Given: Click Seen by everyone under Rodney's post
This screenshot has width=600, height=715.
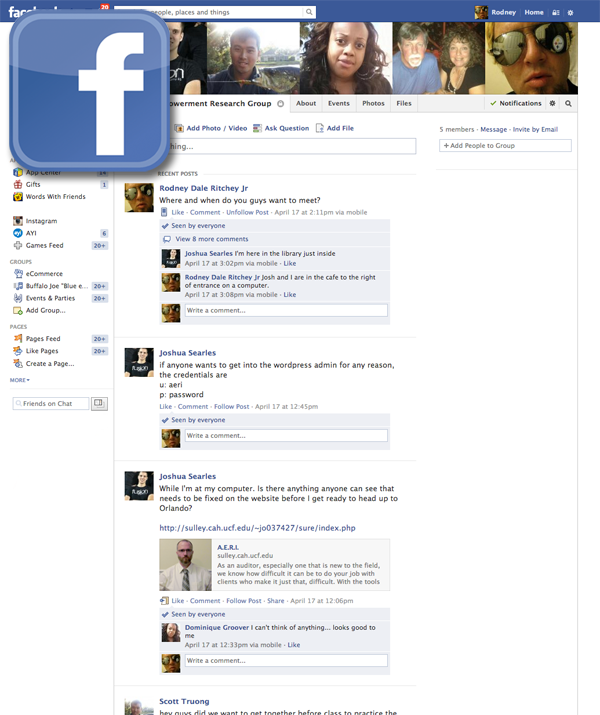Looking at the screenshot, I should point(198,226).
